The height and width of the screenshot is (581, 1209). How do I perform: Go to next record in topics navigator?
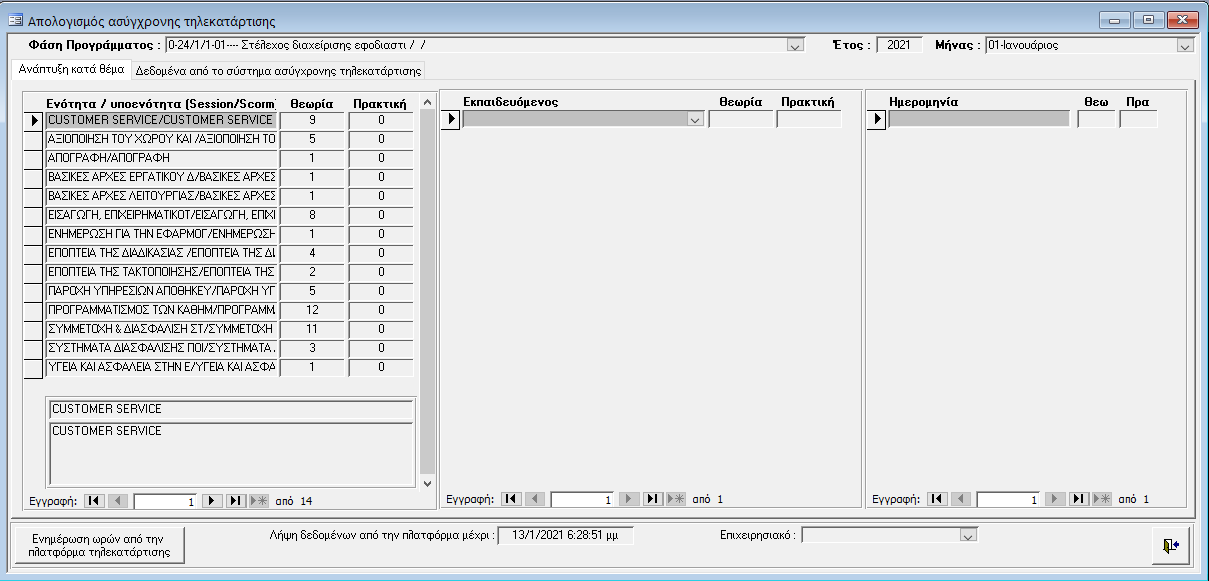212,500
